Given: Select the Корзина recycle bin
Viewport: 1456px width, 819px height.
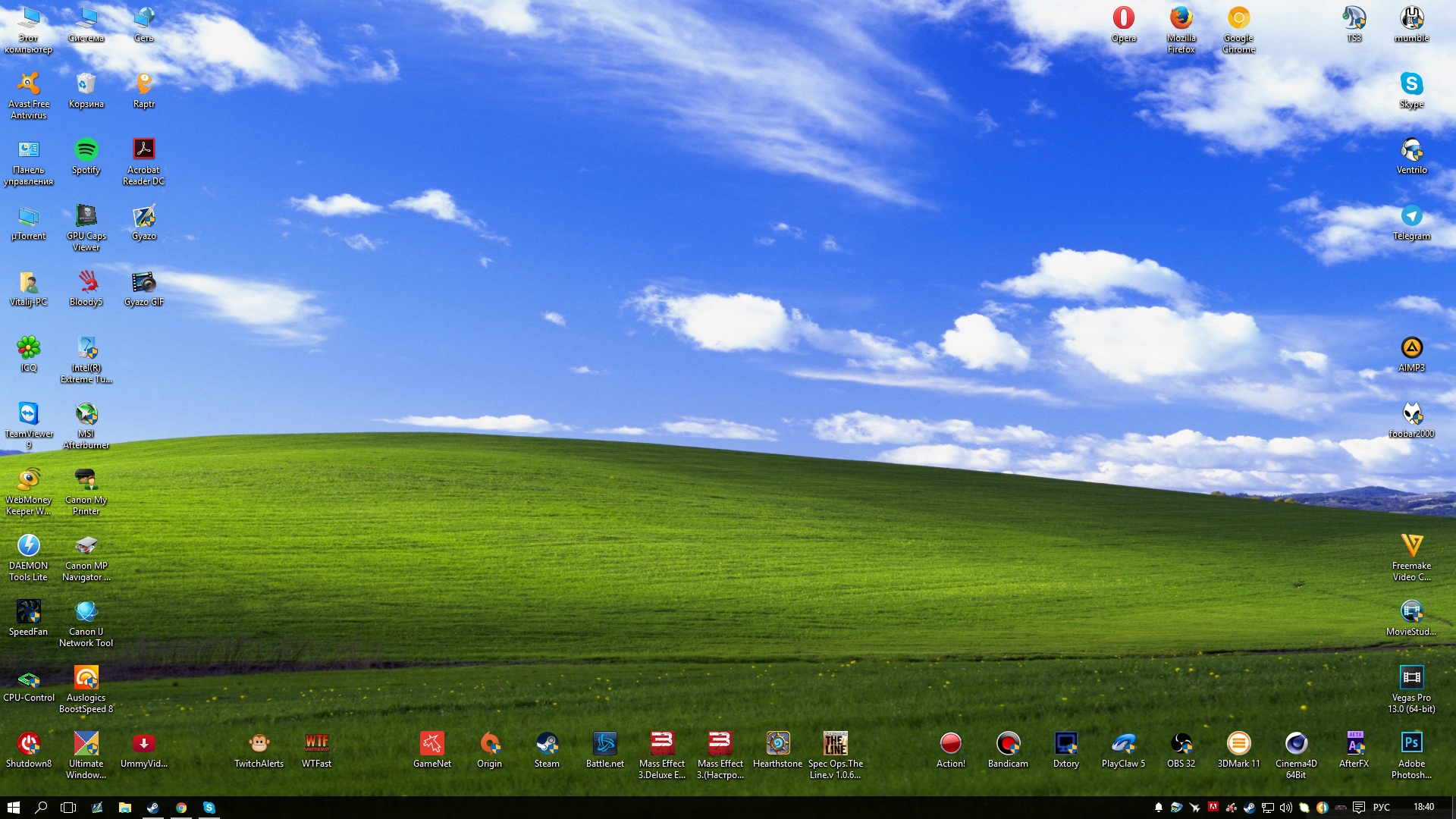Looking at the screenshot, I should (x=86, y=83).
